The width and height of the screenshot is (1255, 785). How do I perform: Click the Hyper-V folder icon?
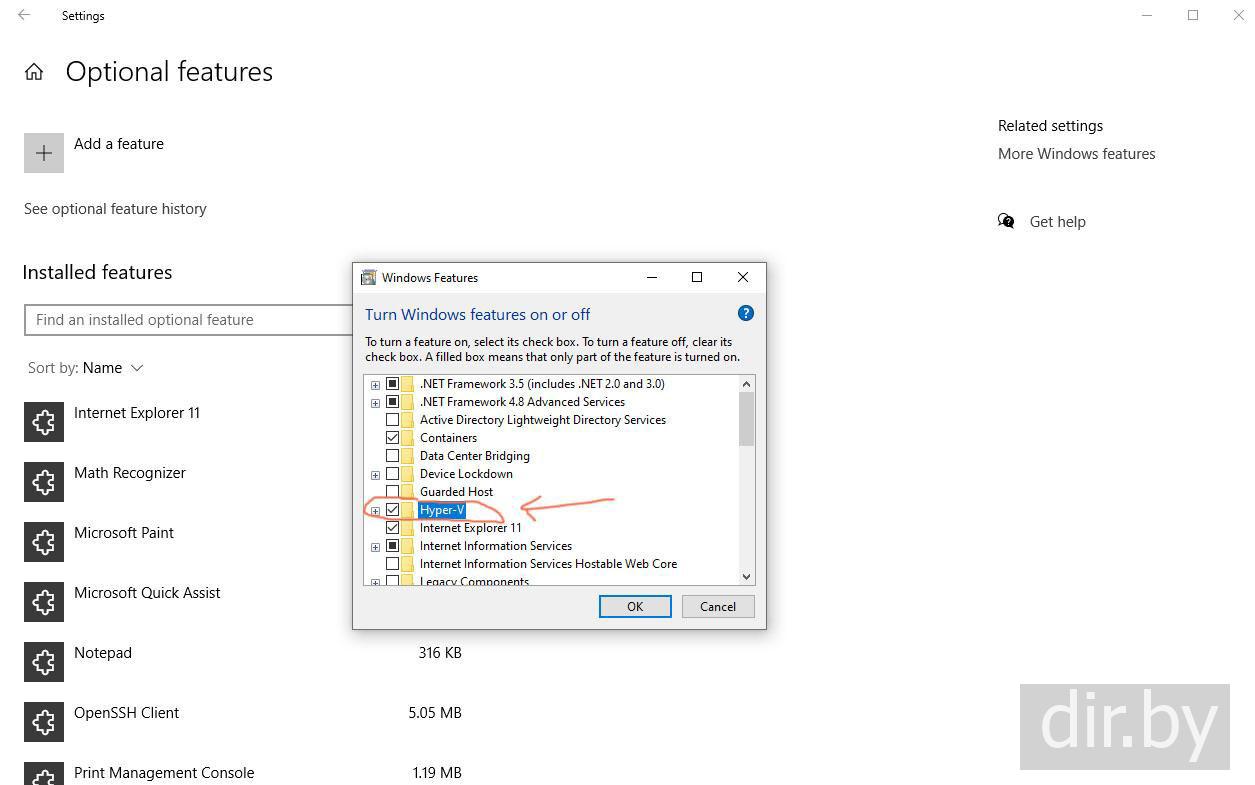407,510
